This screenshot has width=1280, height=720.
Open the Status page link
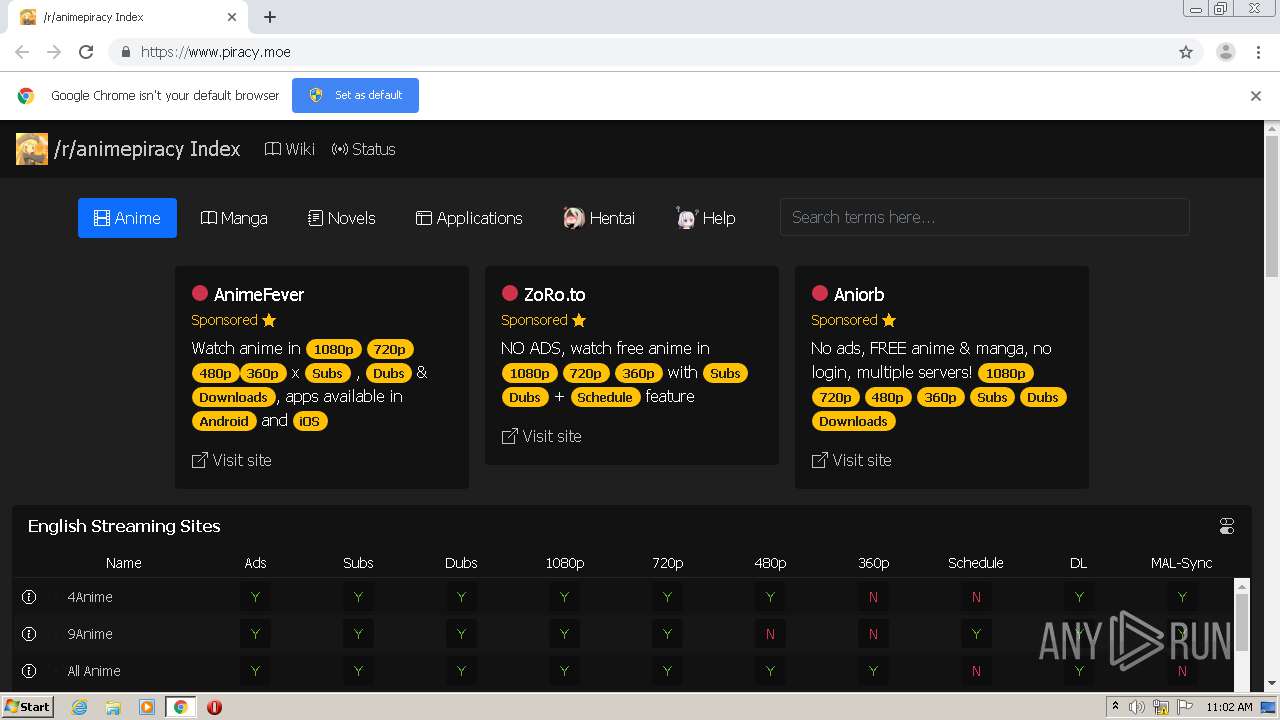pyautogui.click(x=363, y=149)
